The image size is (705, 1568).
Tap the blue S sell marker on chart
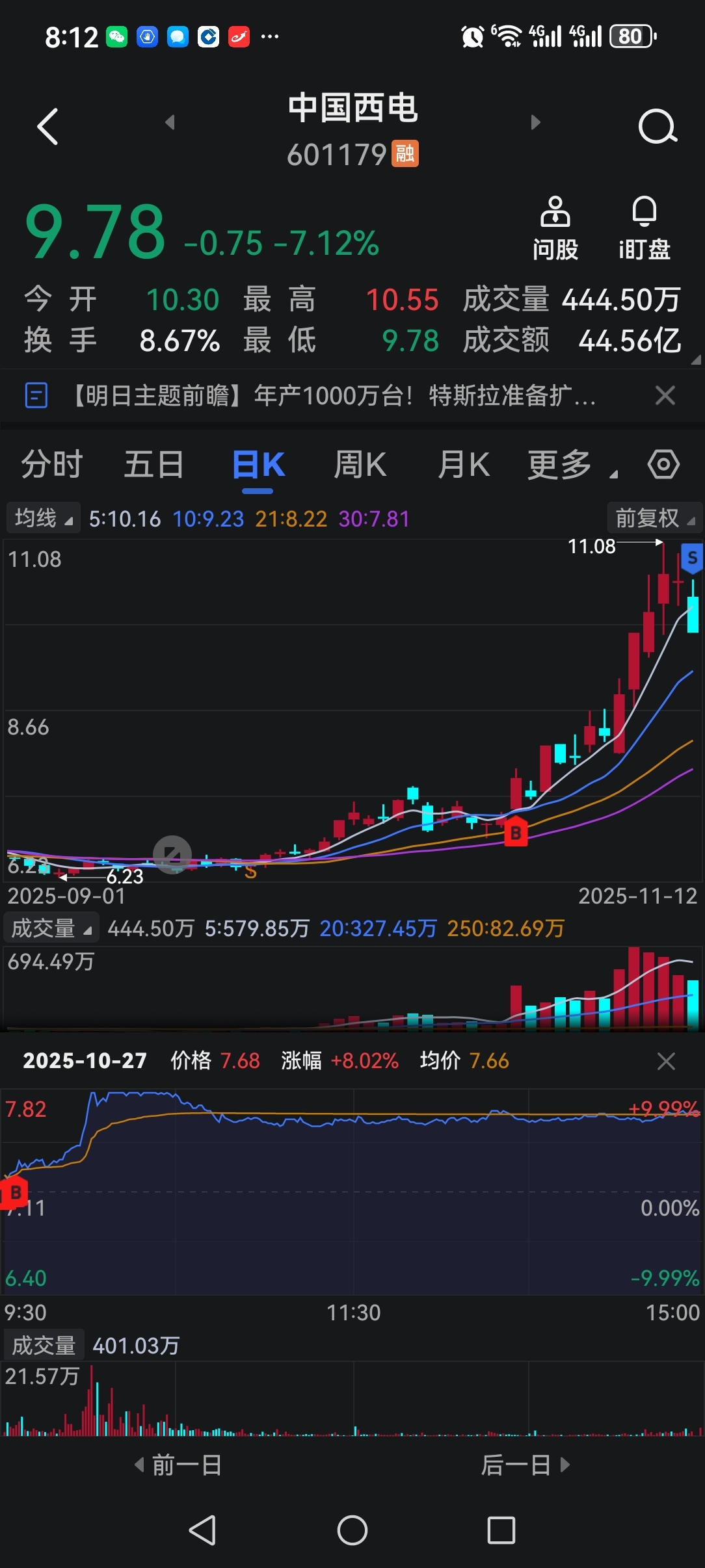[x=692, y=558]
